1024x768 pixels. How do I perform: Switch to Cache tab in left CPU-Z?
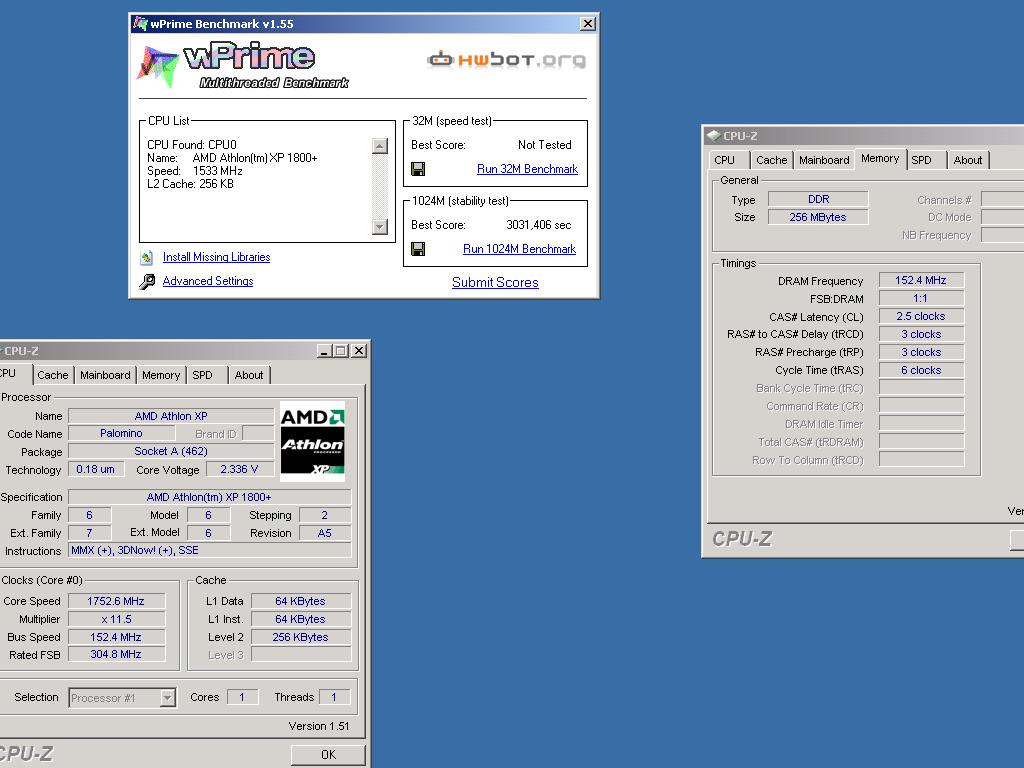click(x=52, y=375)
